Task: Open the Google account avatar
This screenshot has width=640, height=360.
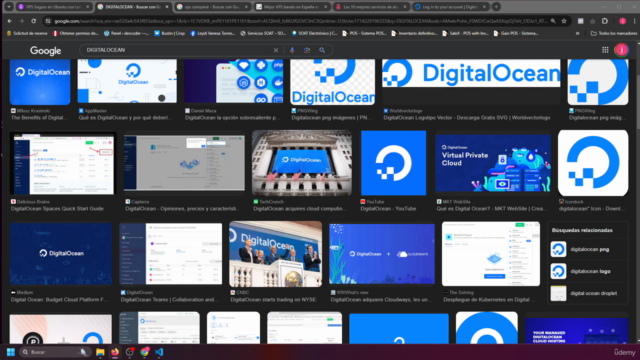Action: coord(622,50)
